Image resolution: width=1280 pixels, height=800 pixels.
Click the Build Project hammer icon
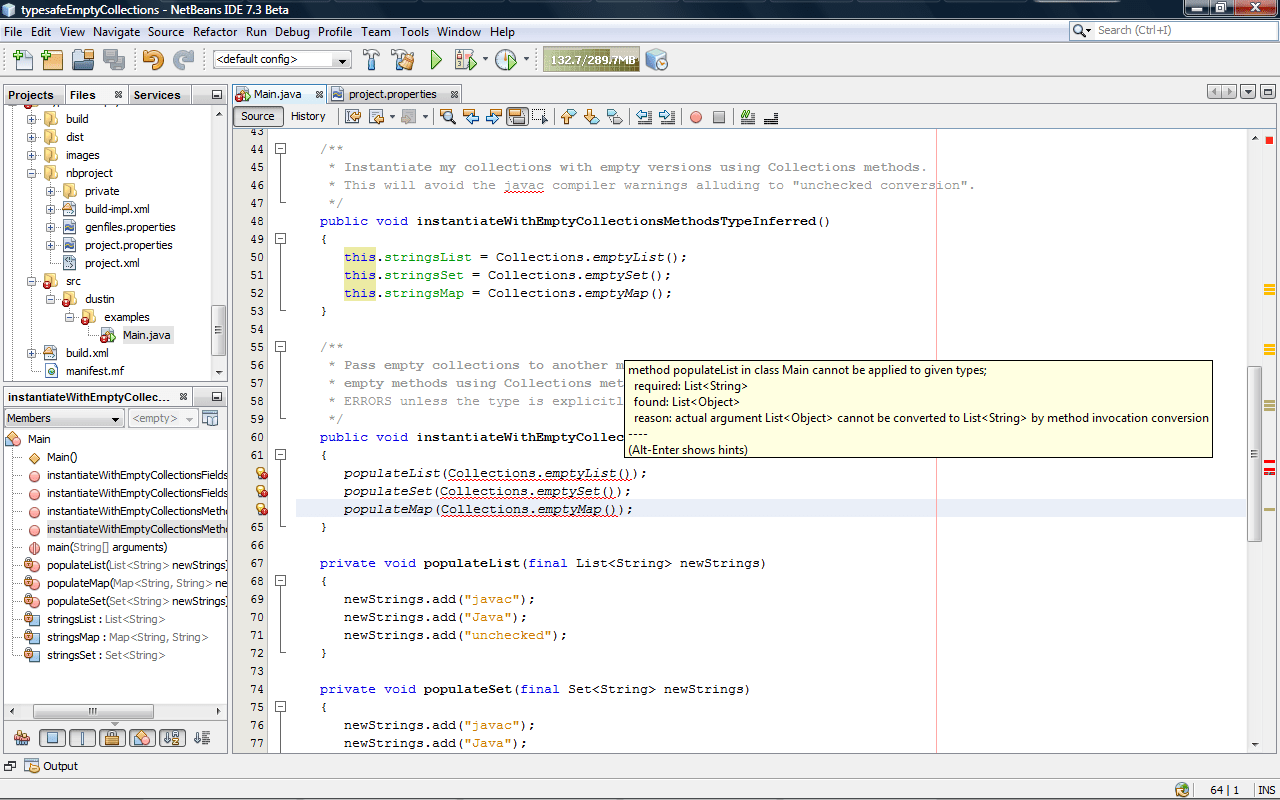point(371,60)
